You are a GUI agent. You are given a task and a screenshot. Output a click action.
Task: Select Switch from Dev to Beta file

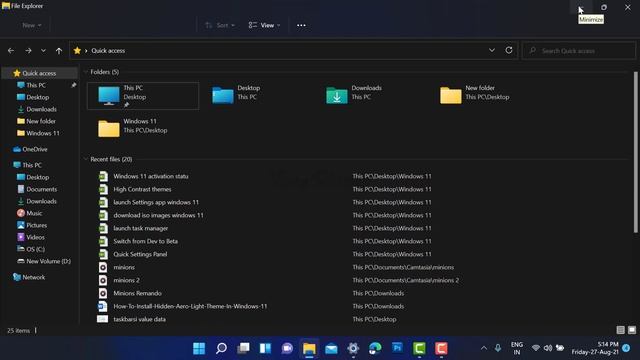click(145, 241)
